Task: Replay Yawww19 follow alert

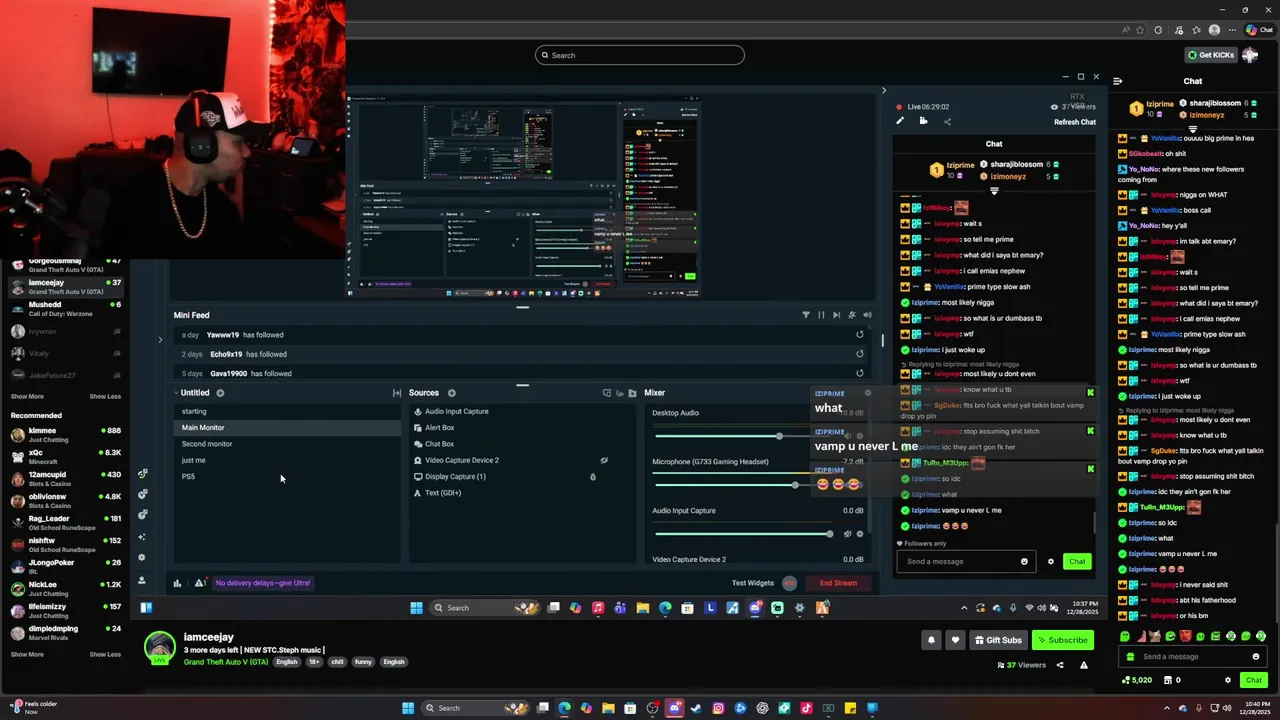Action: 859,335
